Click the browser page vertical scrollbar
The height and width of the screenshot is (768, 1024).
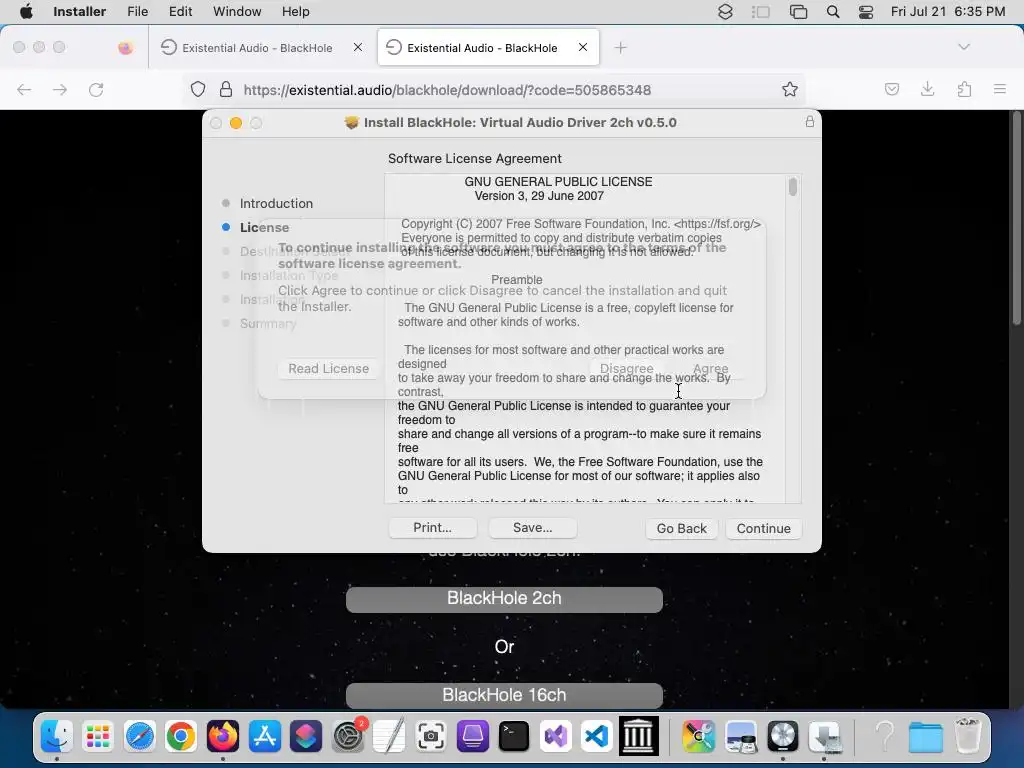pos(1016,219)
